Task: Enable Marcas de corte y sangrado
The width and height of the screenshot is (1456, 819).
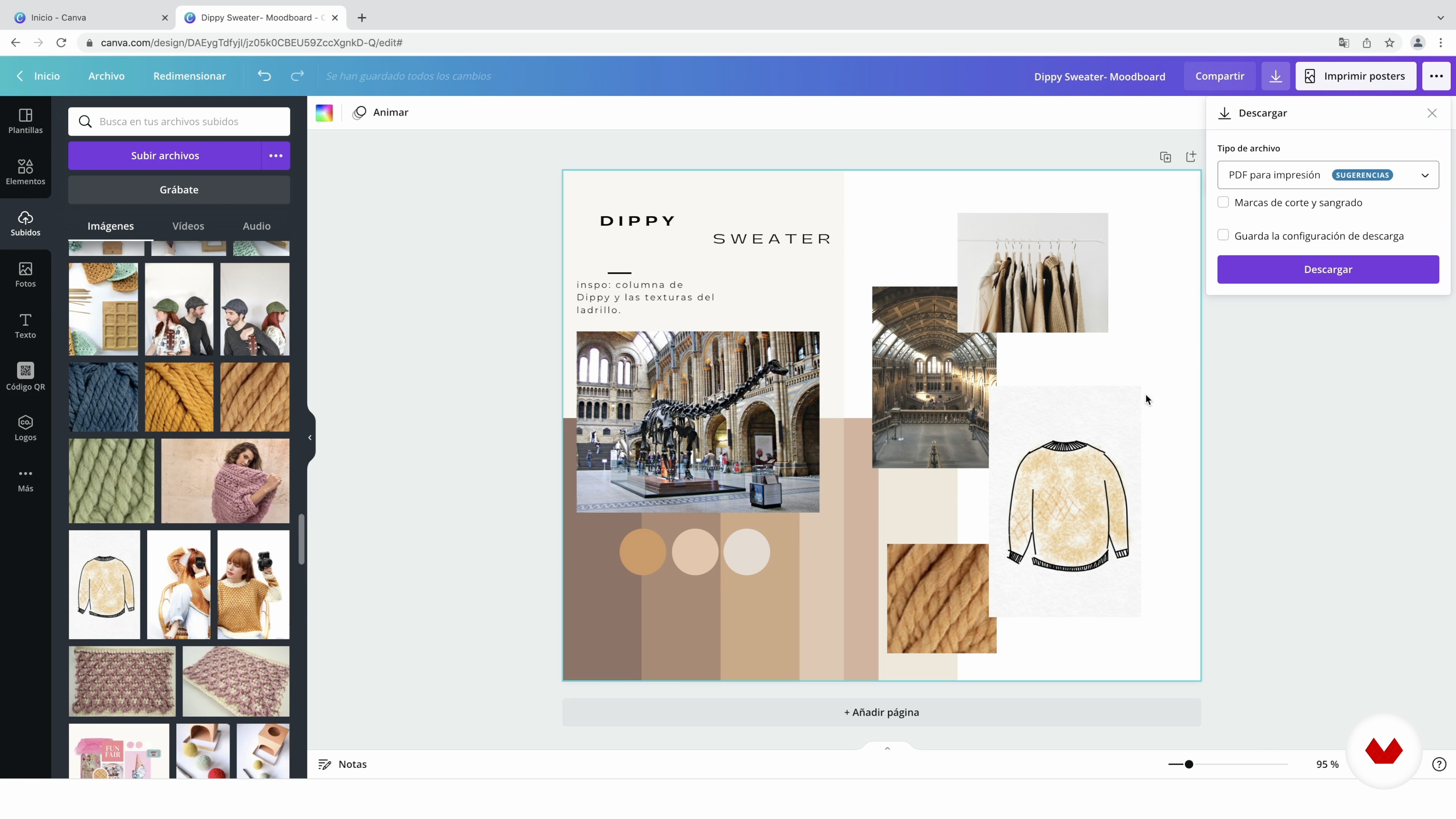Action: point(1223,202)
